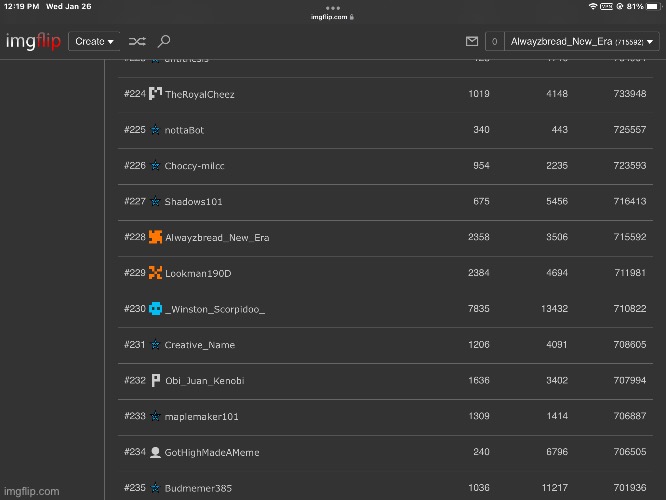The image size is (666, 500).
Task: Open maplemaker101 user profile
Action: click(201, 417)
